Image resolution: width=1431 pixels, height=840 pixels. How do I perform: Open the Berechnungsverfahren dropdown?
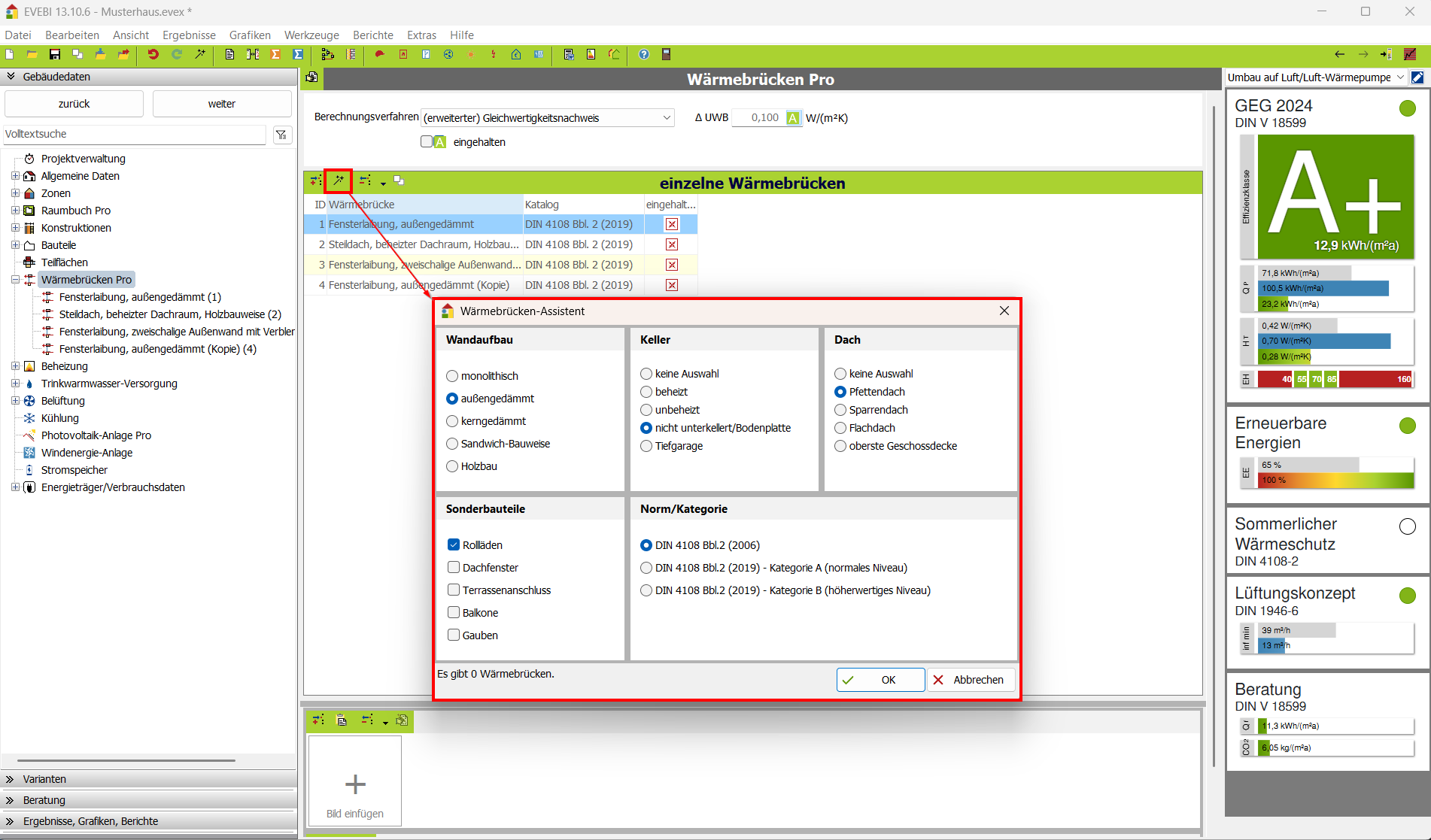pos(548,118)
